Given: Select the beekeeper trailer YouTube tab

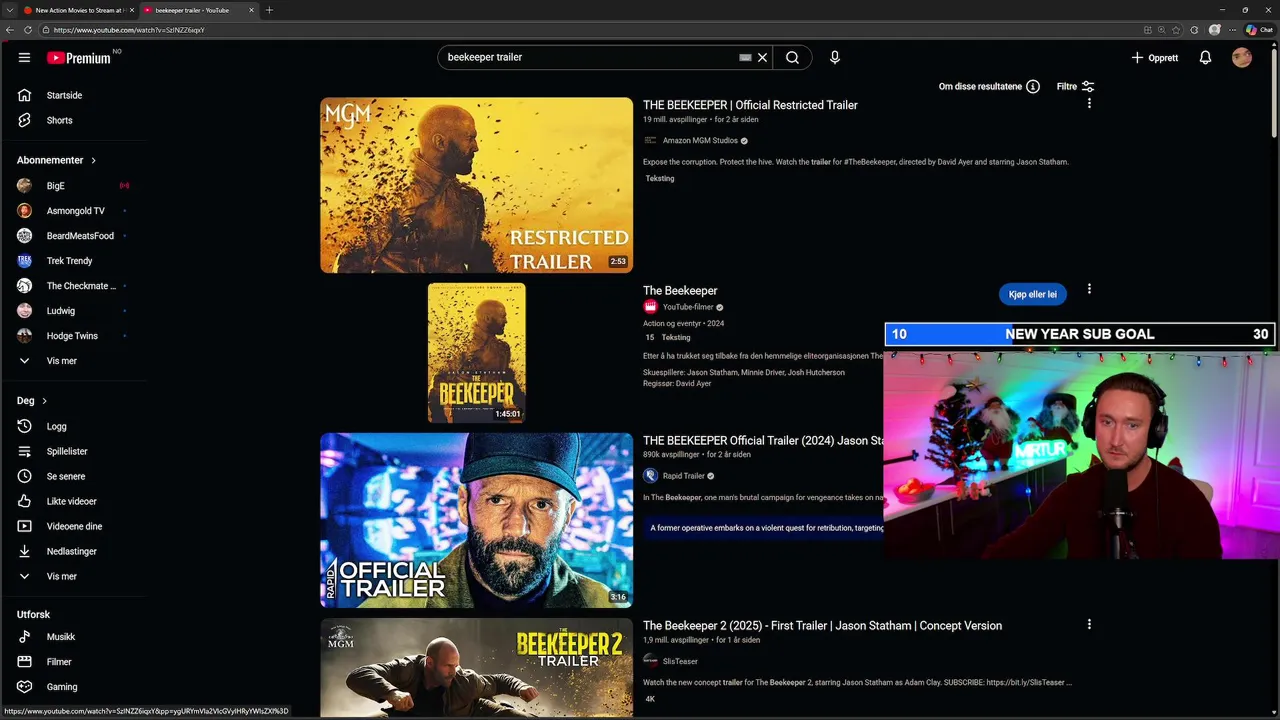Looking at the screenshot, I should pyautogui.click(x=198, y=10).
